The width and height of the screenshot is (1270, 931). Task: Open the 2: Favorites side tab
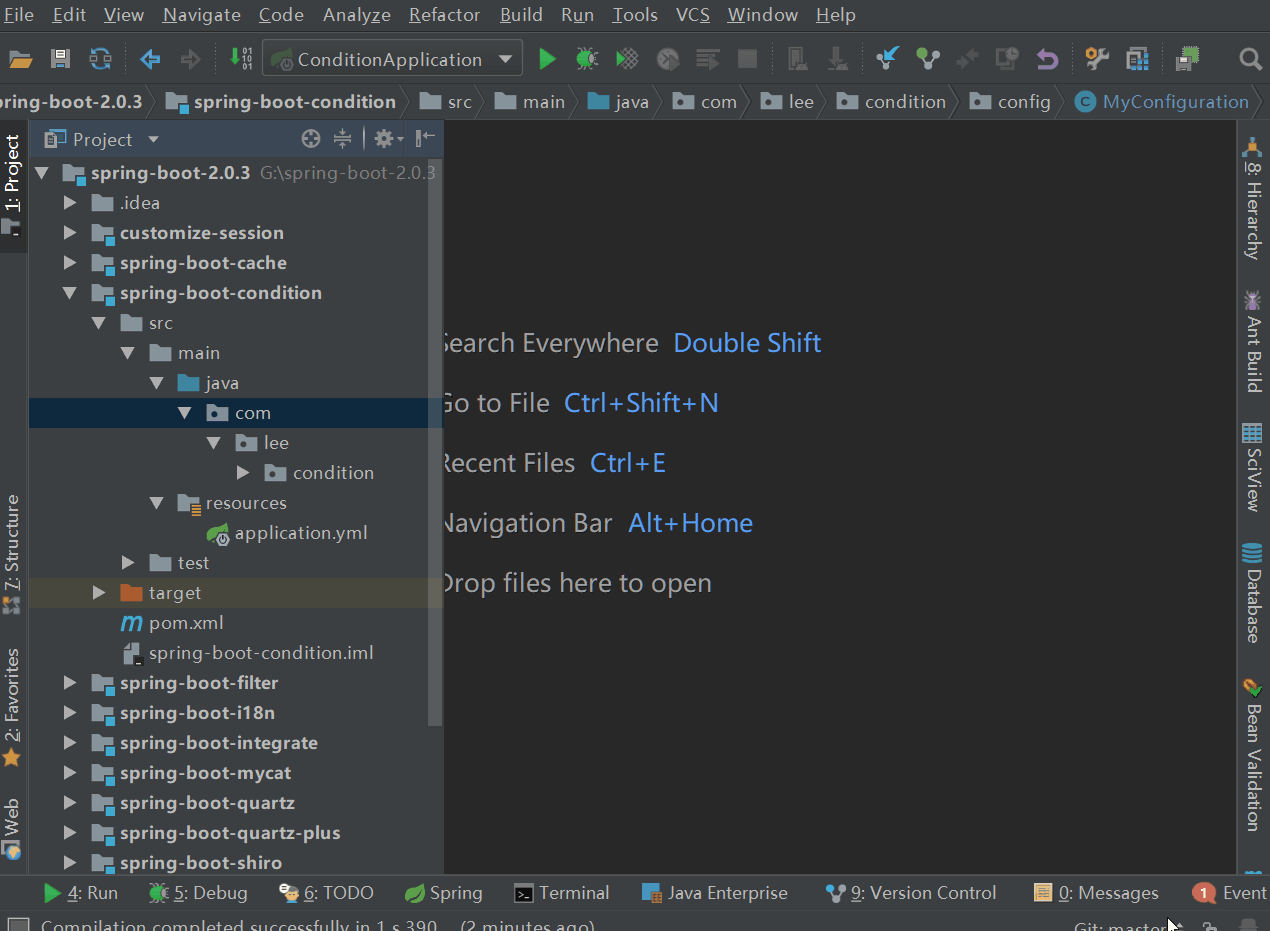tap(12, 706)
